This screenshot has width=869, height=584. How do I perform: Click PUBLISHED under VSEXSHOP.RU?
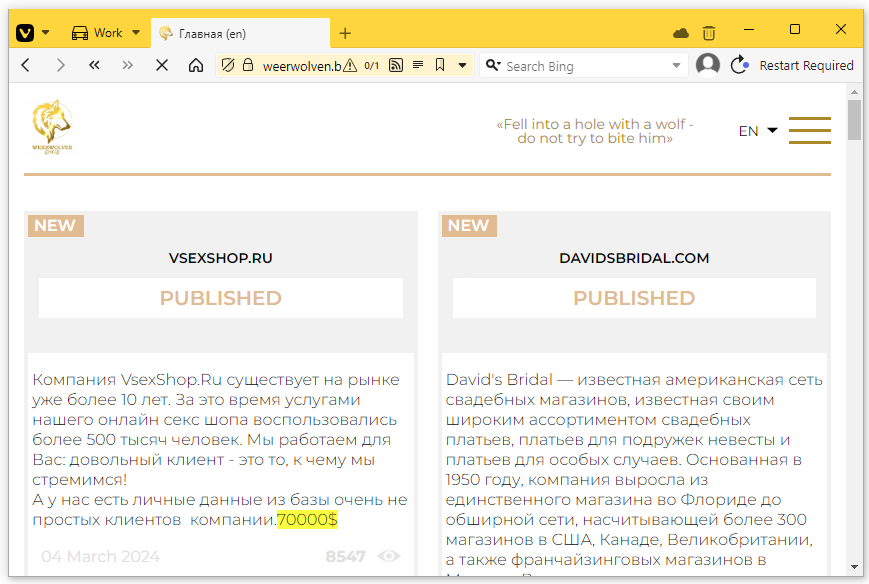point(221,298)
